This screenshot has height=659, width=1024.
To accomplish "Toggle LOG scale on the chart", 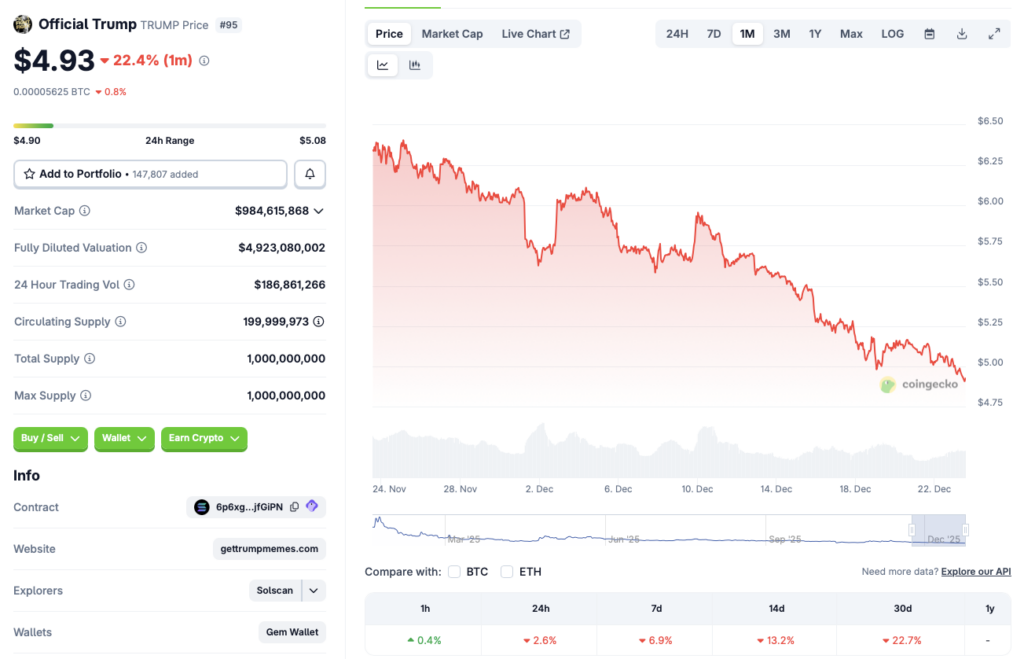I will (x=891, y=33).
